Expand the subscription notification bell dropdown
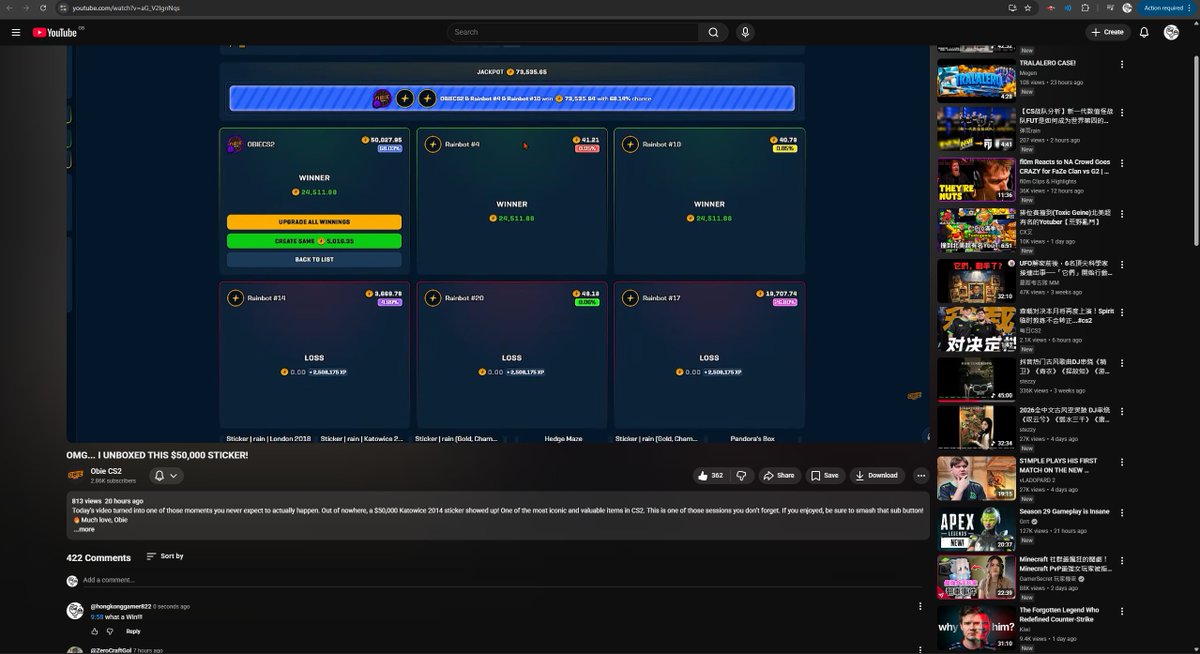 click(x=166, y=476)
